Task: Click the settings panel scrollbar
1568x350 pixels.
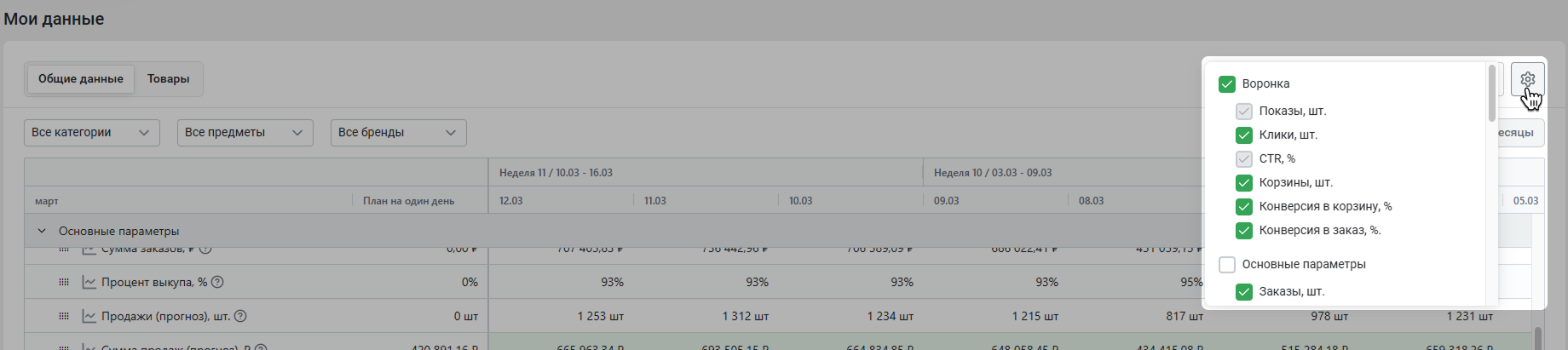Action: [x=1492, y=94]
